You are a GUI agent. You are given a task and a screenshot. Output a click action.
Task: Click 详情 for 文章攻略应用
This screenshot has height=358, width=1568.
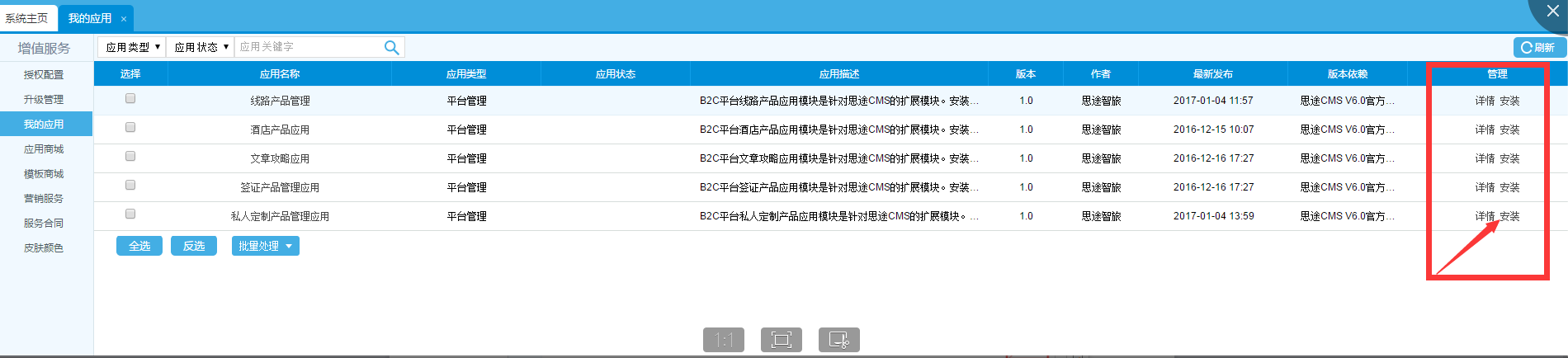(x=1485, y=158)
